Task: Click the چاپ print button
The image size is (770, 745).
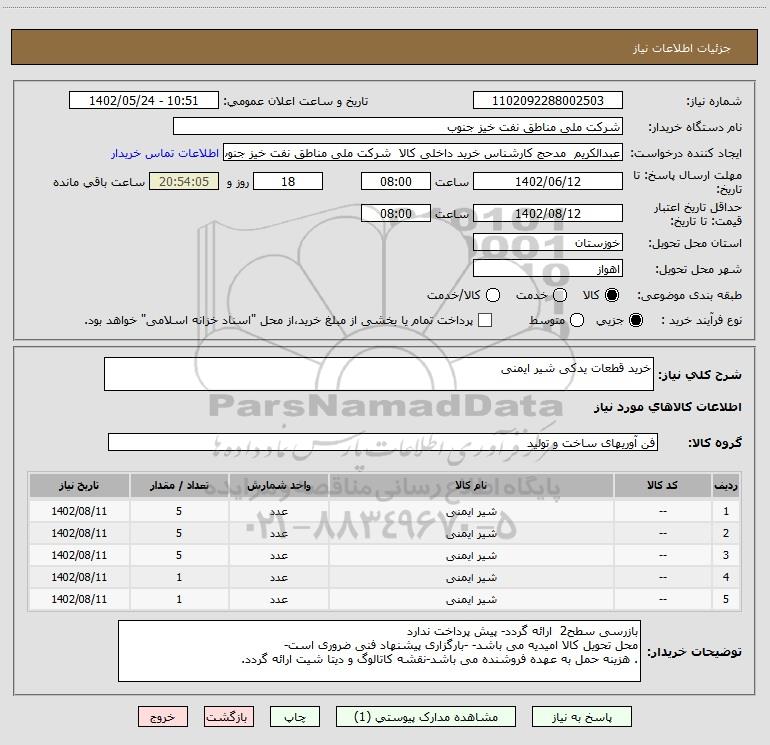Action: click(295, 717)
